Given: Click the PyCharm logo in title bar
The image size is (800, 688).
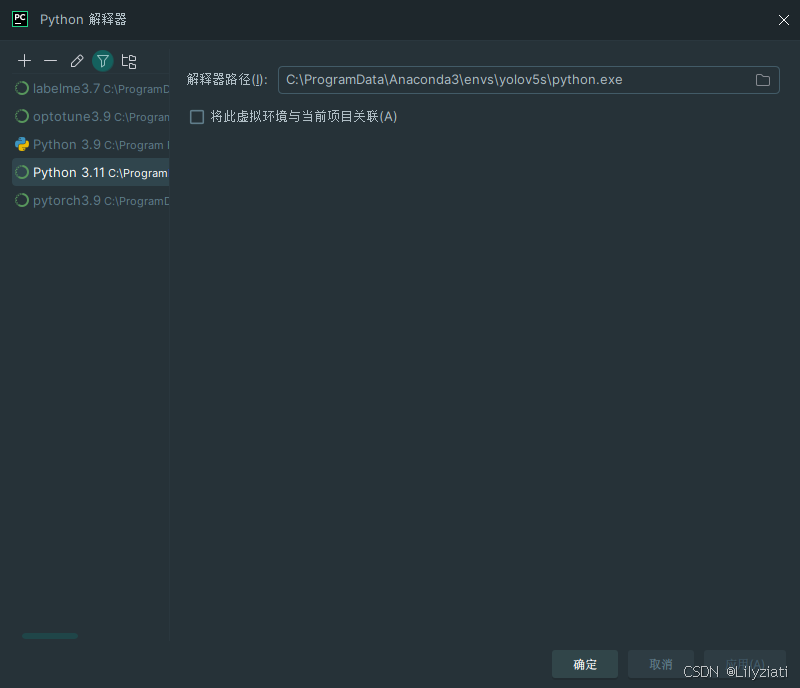Looking at the screenshot, I should pyautogui.click(x=20, y=19).
